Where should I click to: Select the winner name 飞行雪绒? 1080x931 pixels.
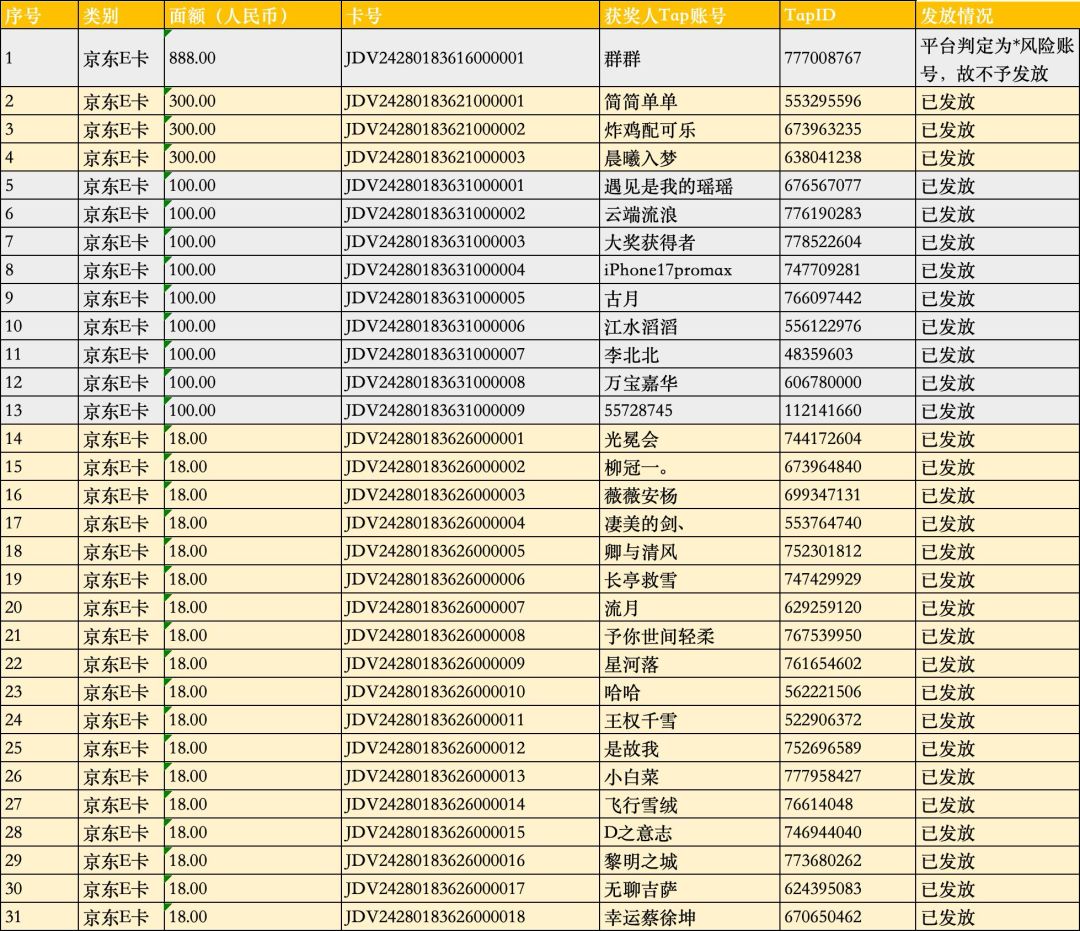[x=641, y=805]
